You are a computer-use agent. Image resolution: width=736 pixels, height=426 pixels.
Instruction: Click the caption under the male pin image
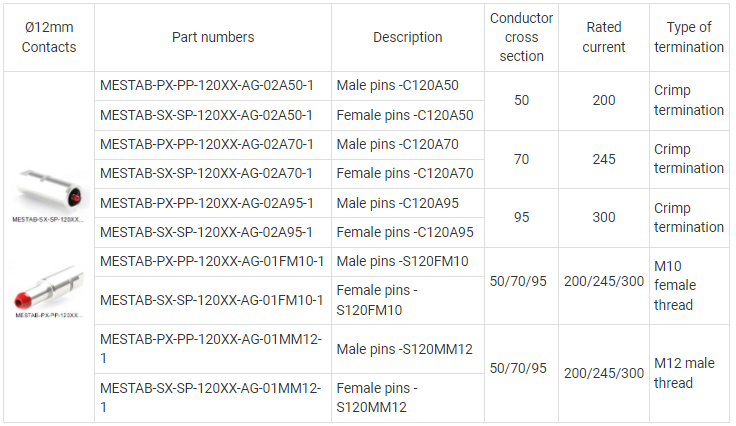click(49, 314)
